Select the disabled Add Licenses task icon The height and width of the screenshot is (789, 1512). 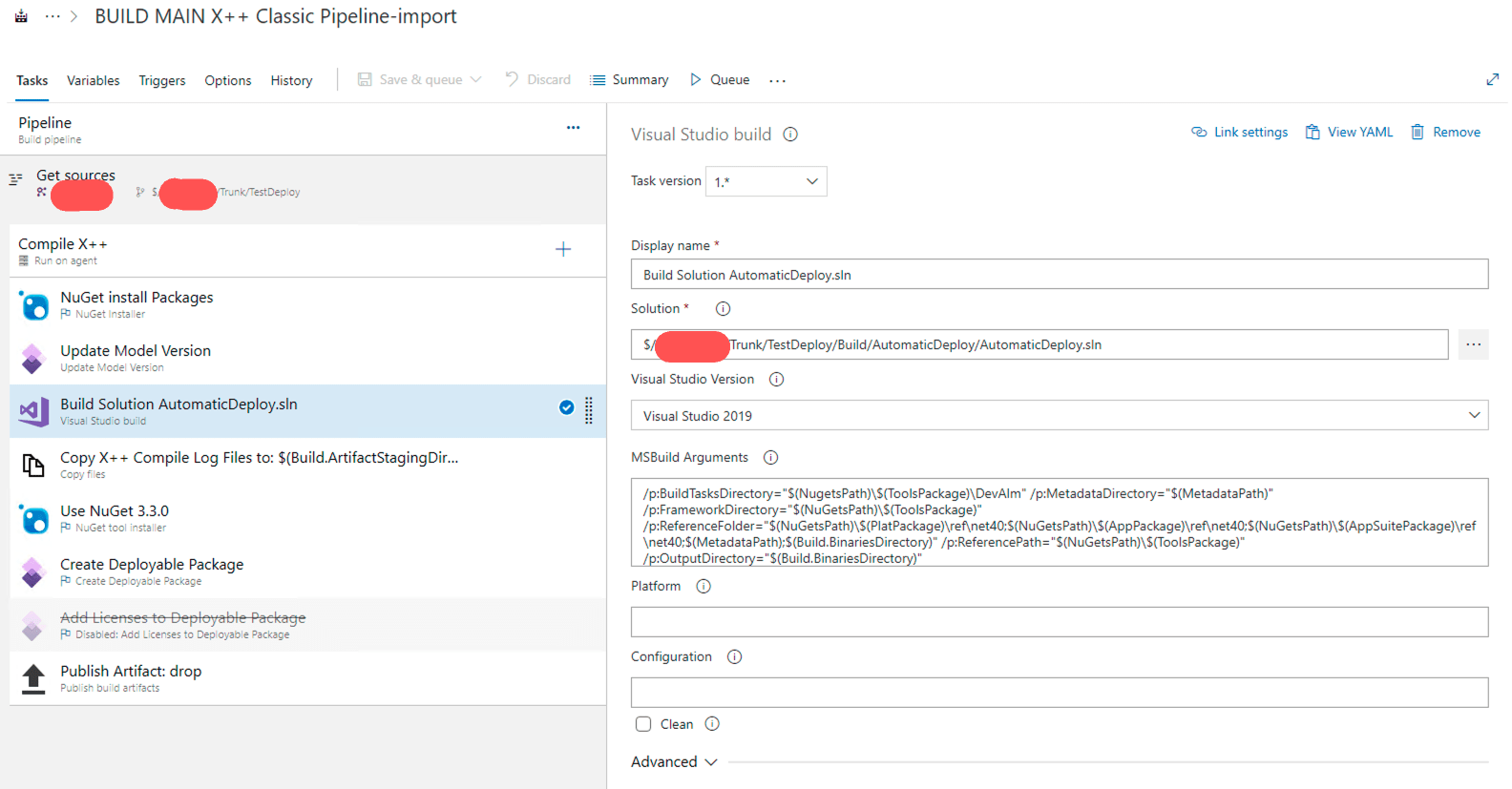[33, 626]
